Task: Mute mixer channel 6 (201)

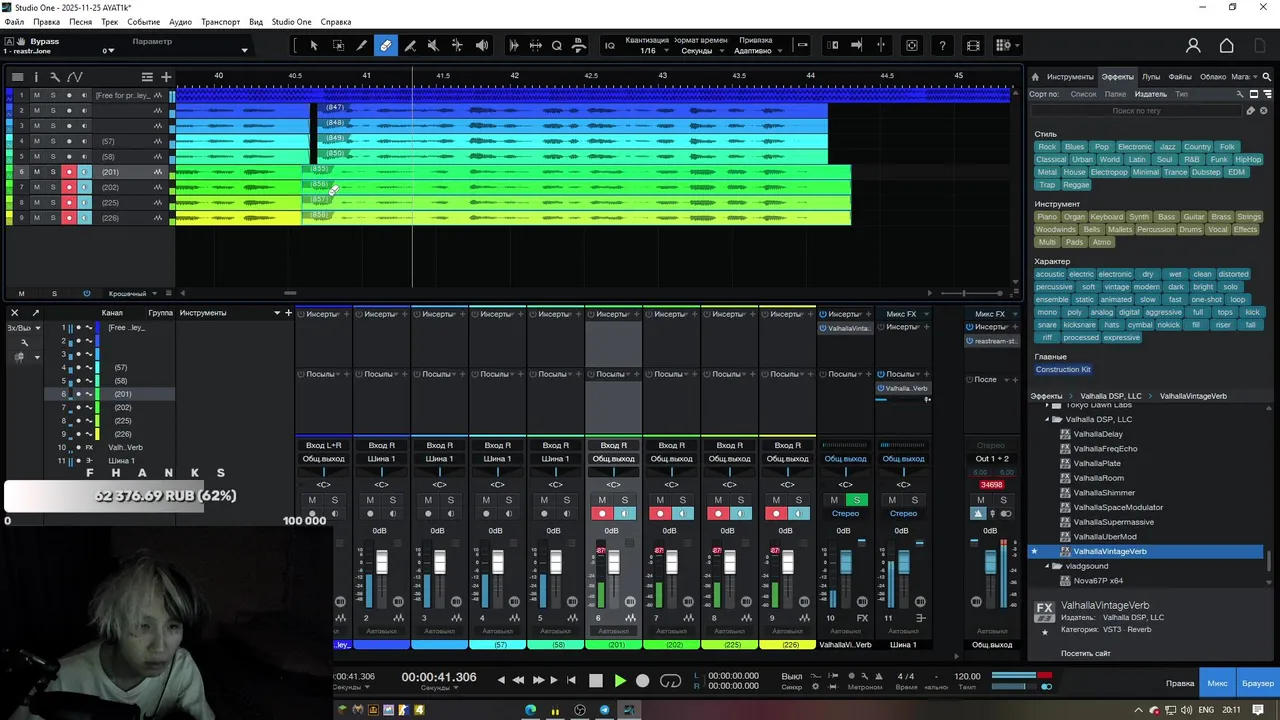Action: click(x=602, y=500)
